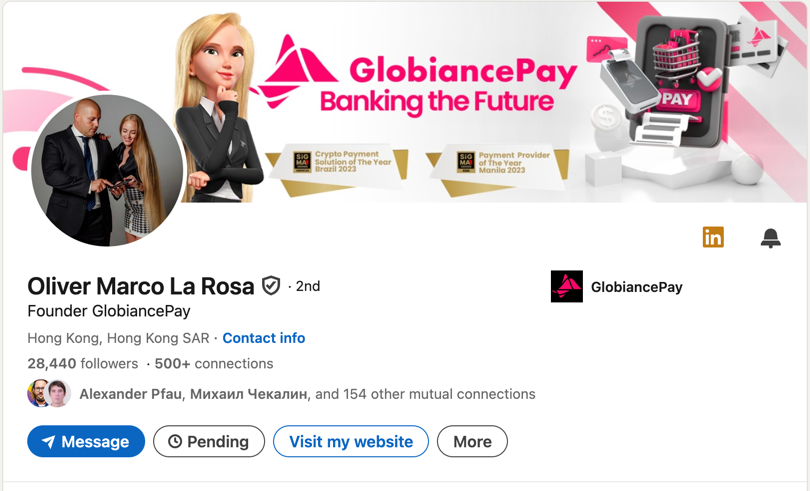The height and width of the screenshot is (491, 810).
Task: Click the GlobiancePay company logo icon
Action: pyautogui.click(x=567, y=287)
